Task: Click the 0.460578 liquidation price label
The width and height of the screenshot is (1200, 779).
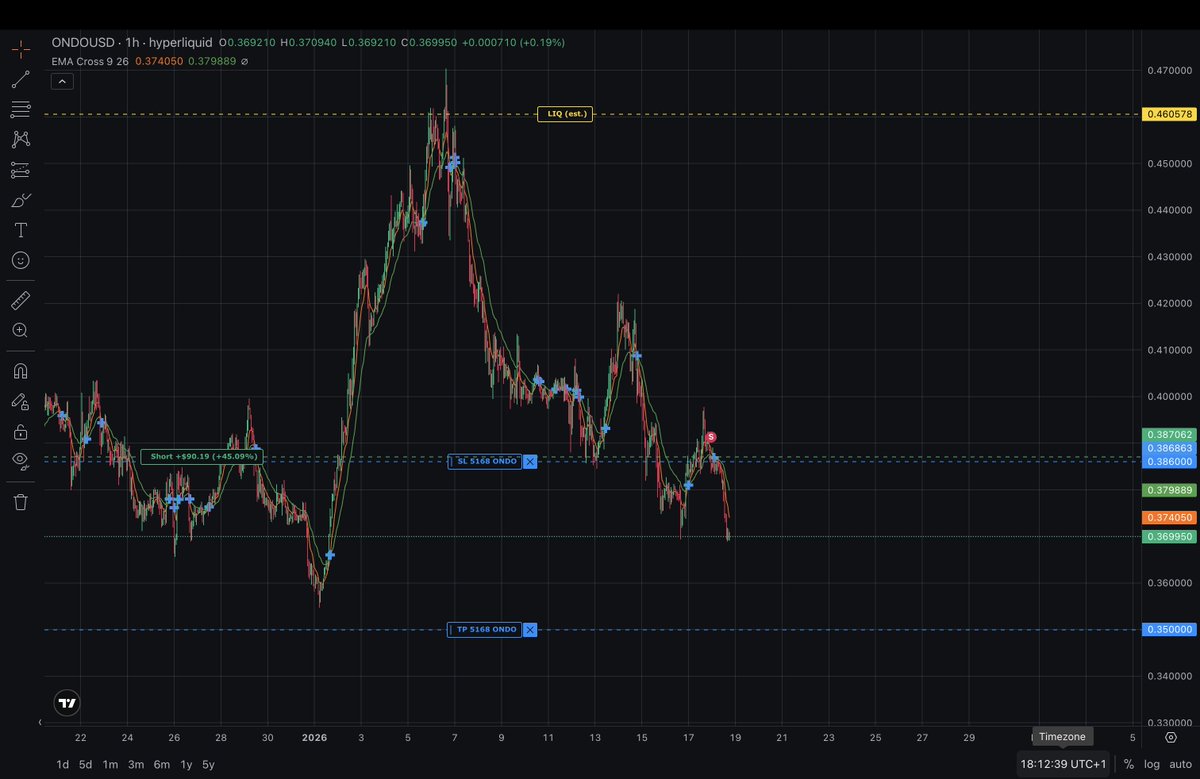Action: (1168, 115)
